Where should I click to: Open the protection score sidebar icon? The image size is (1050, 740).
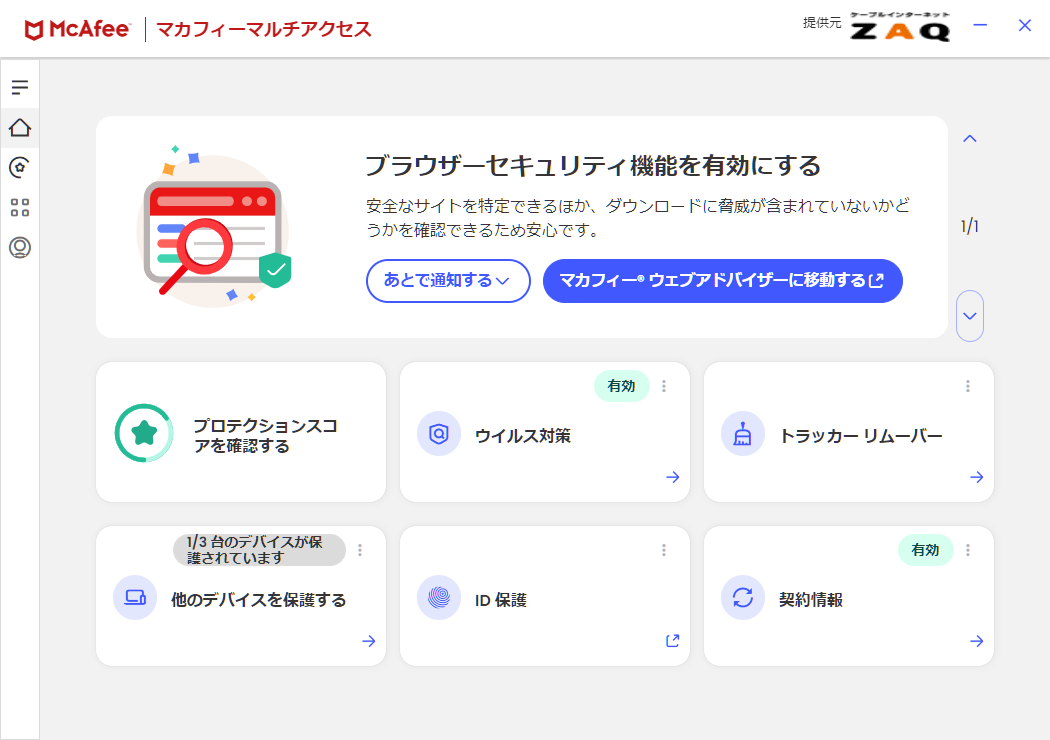[20, 167]
